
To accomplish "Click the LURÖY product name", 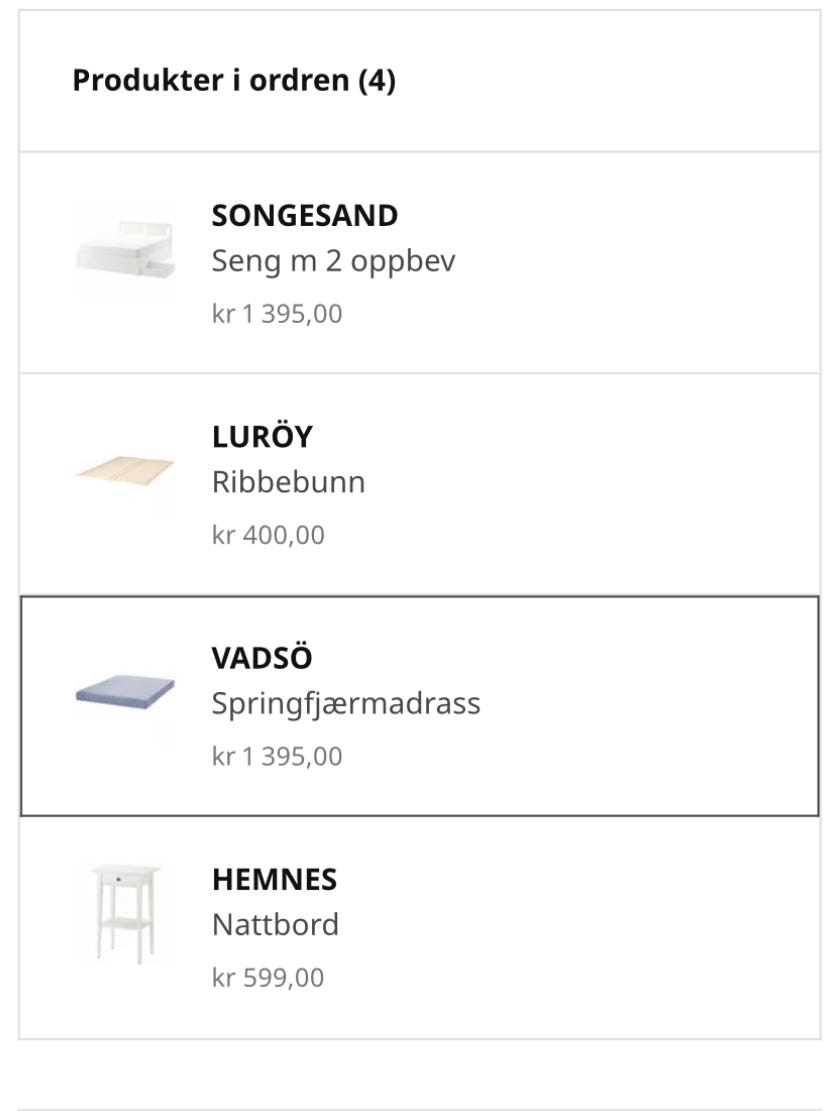I will coord(262,436).
